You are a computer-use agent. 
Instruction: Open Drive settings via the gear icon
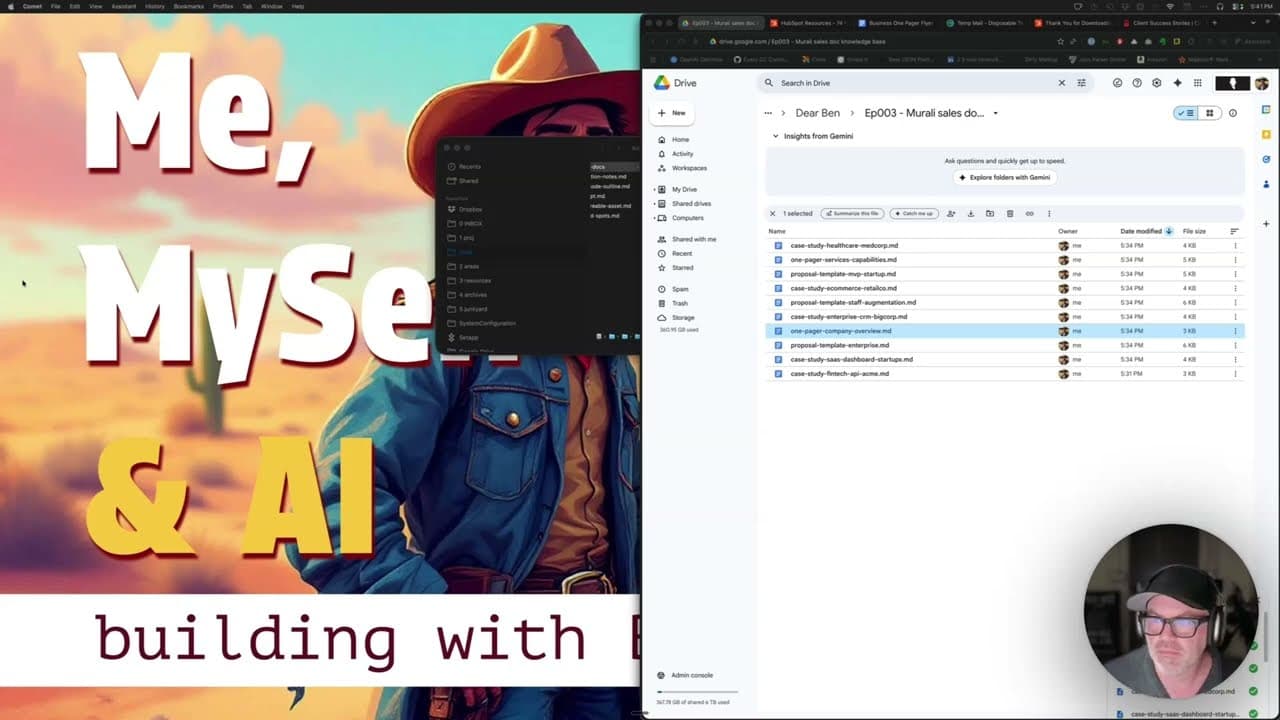(1158, 83)
